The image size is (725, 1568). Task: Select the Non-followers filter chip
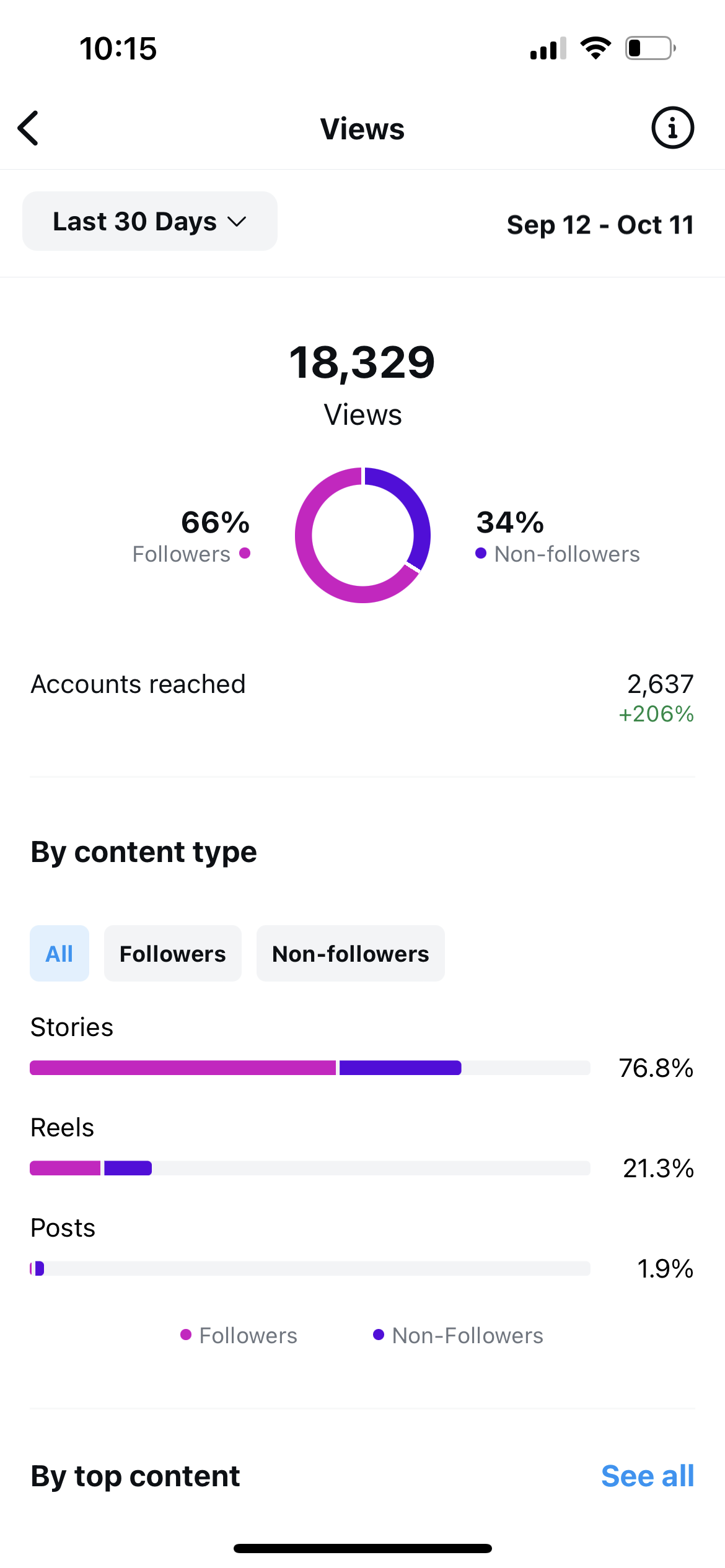pyautogui.click(x=351, y=954)
